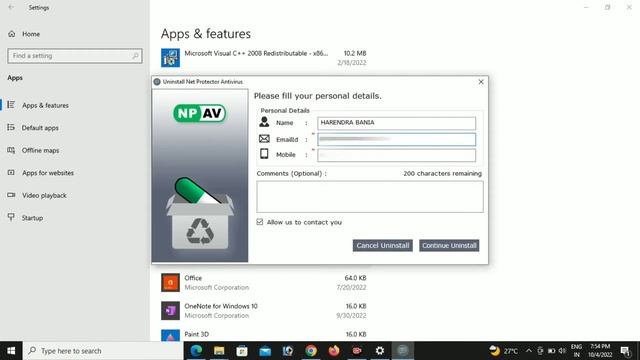Open File Explorer from taskbar

[219, 351]
